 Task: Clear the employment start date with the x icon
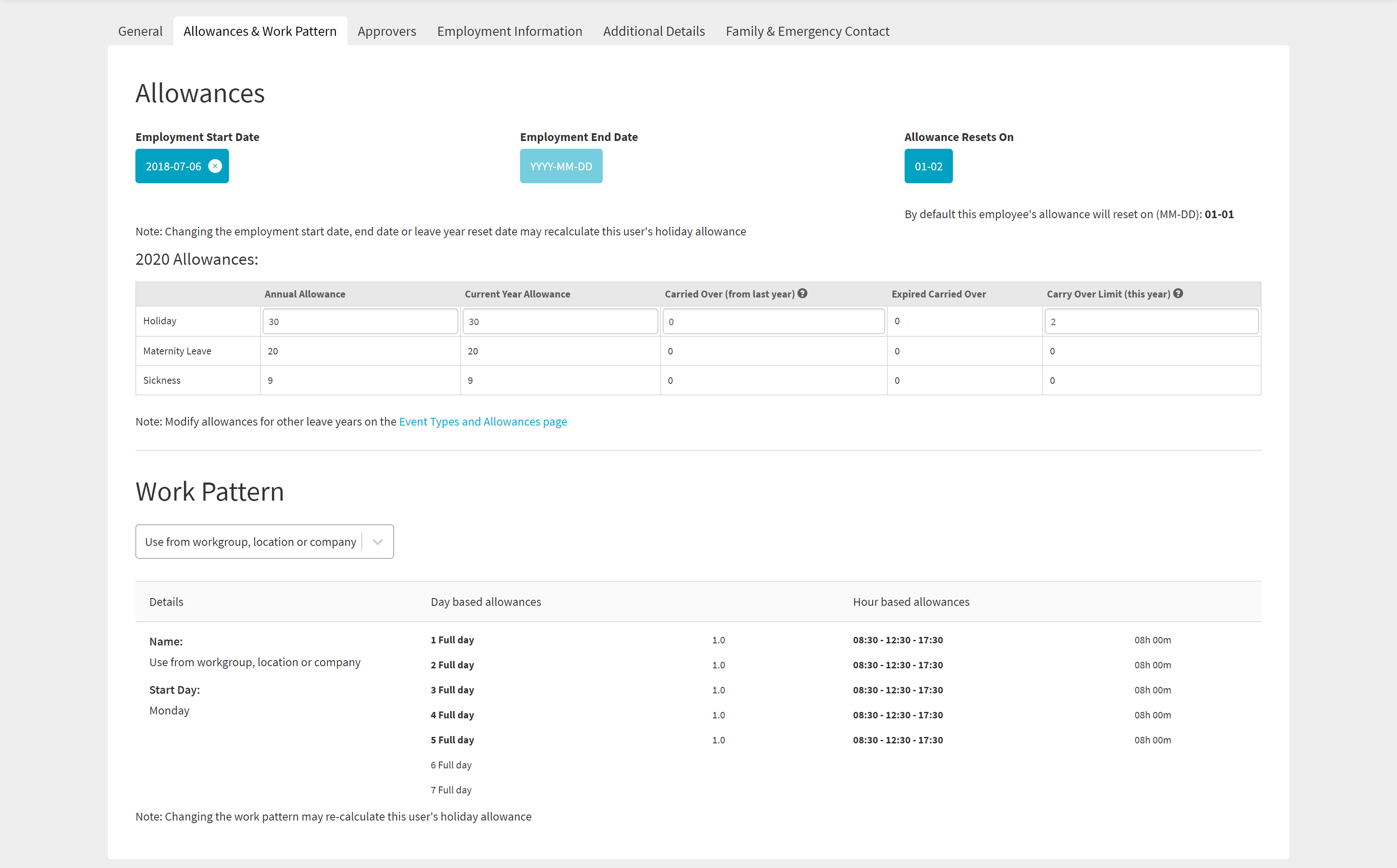pyautogui.click(x=215, y=166)
